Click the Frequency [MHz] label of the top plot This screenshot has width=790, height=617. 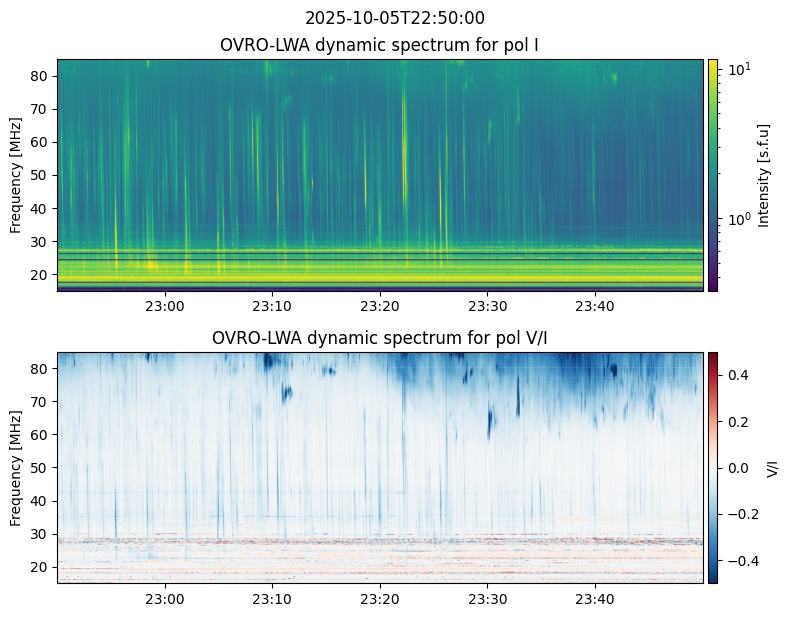16,175
